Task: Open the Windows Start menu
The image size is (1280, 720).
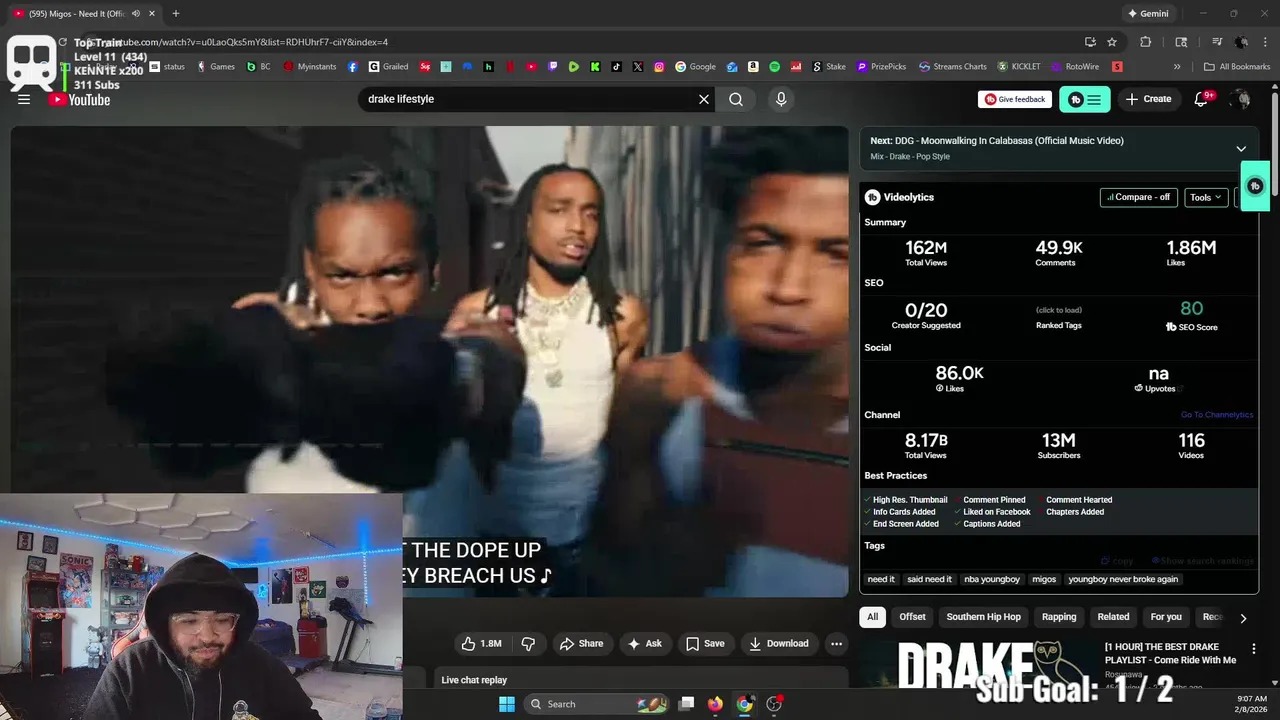Action: coord(507,704)
